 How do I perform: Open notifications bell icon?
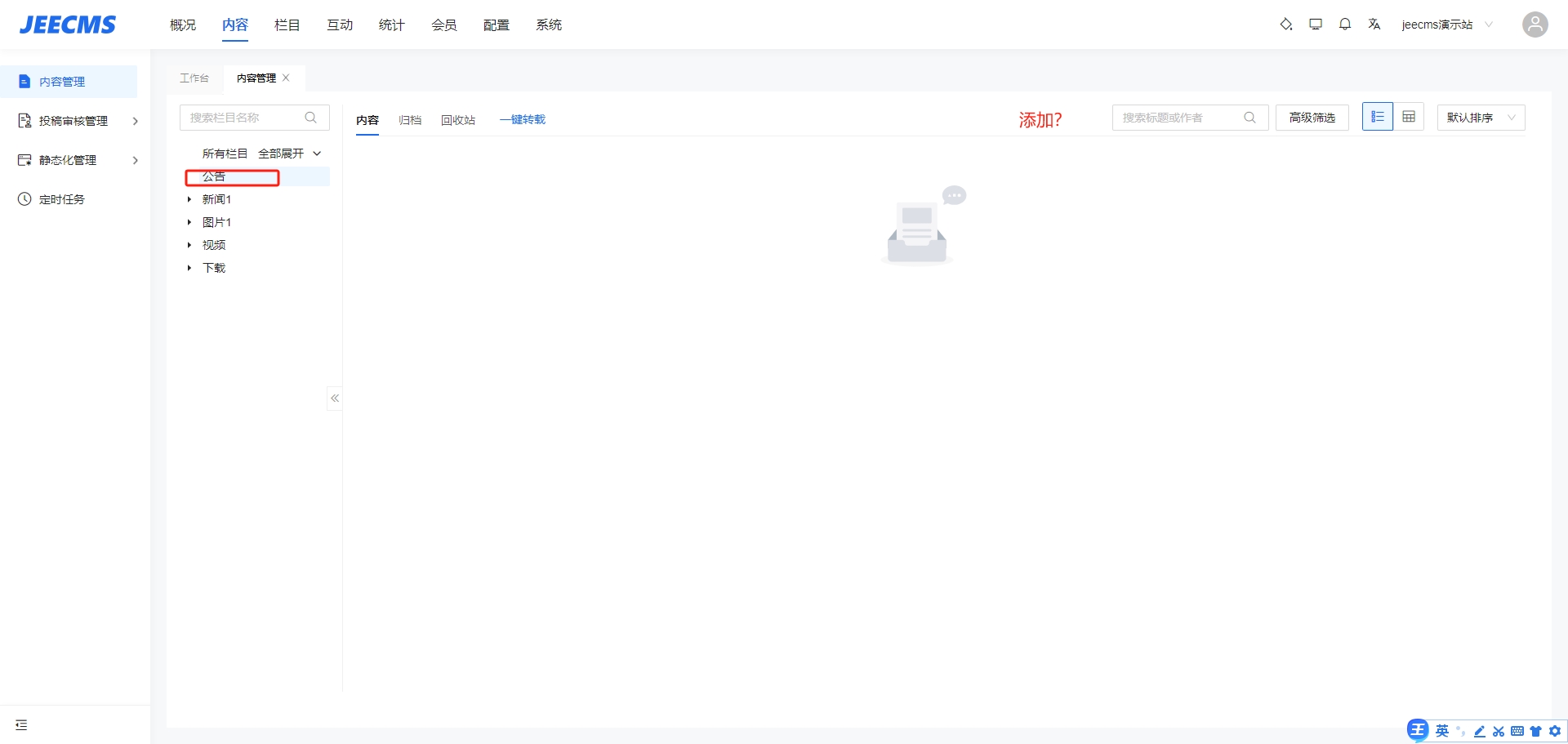pyautogui.click(x=1345, y=25)
